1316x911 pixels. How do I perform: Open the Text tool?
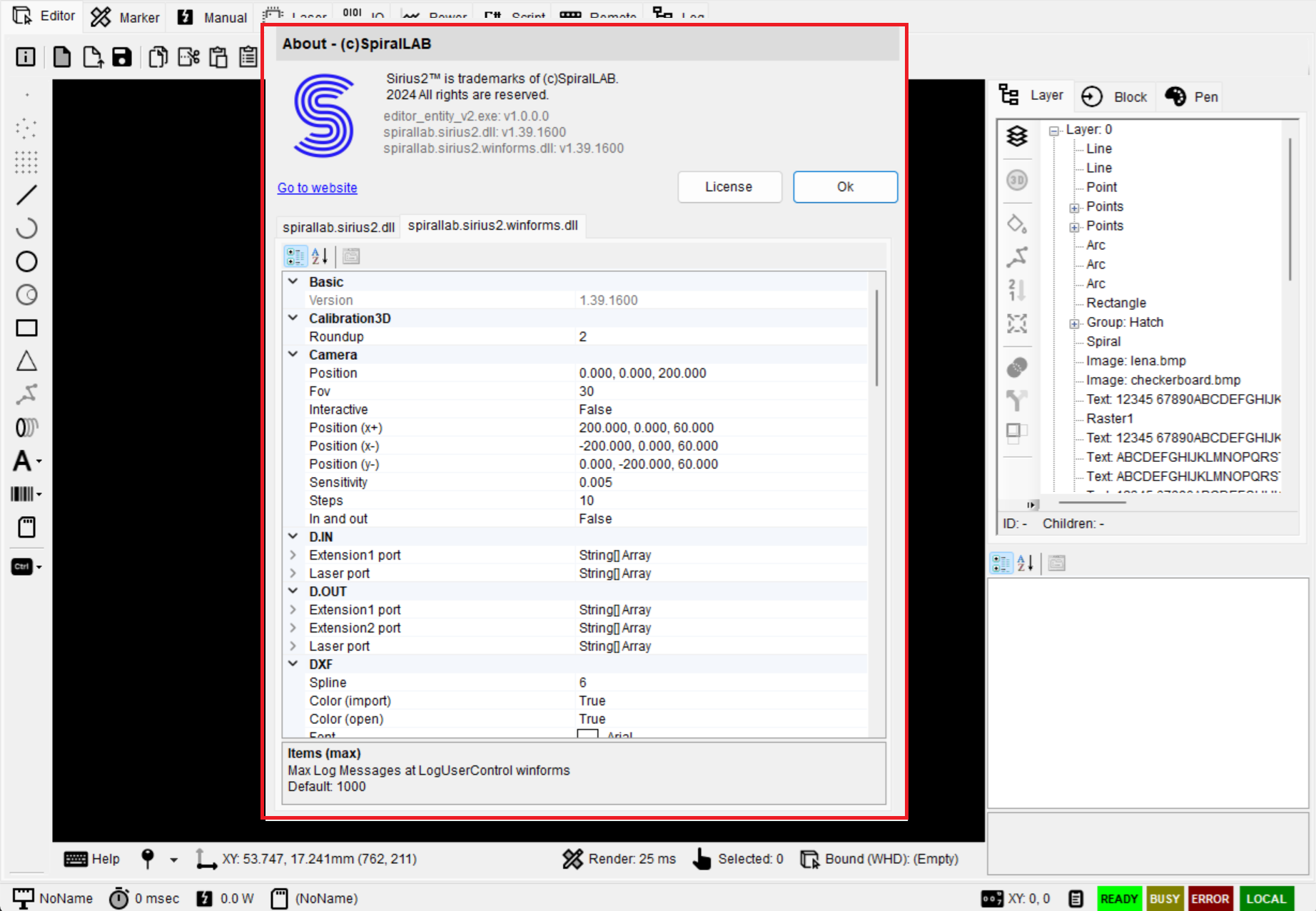coord(26,460)
